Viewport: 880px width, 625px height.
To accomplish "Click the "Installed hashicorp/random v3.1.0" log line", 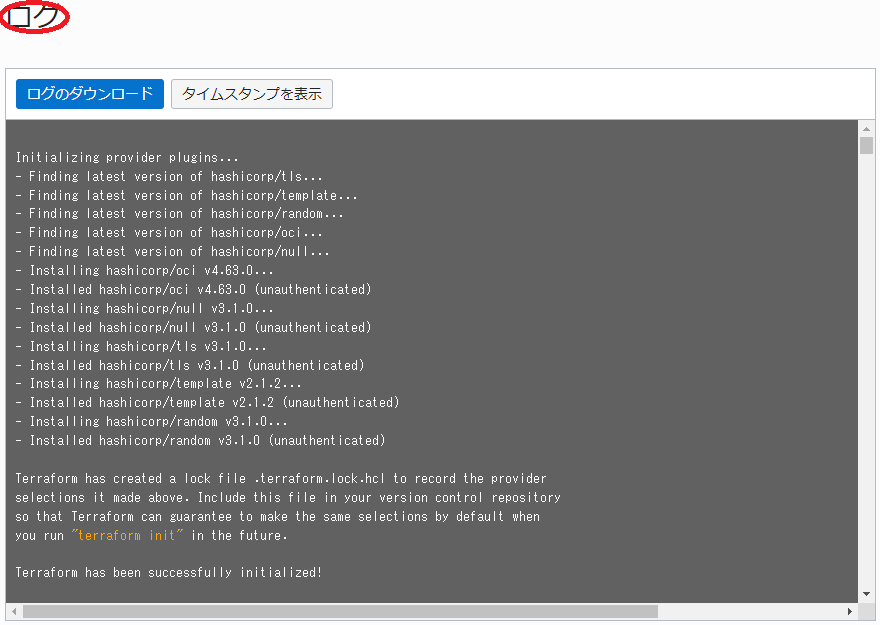I will 200,440.
